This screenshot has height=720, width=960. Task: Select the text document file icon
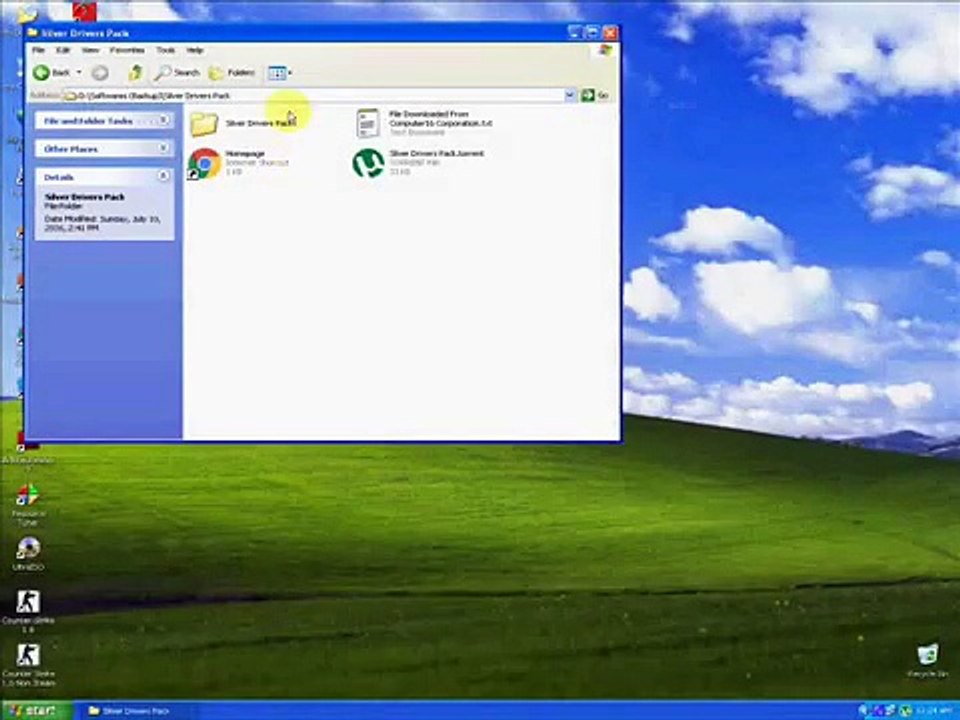point(368,123)
